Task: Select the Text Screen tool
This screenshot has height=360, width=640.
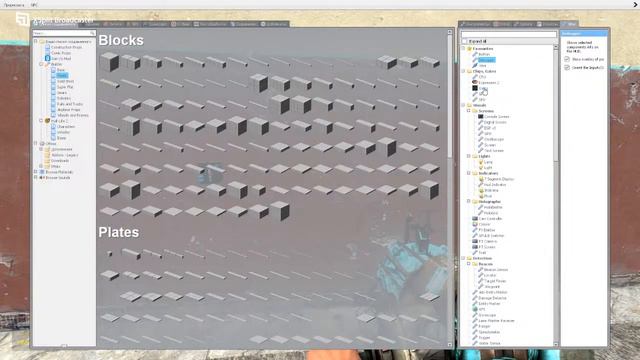Action: [493, 151]
